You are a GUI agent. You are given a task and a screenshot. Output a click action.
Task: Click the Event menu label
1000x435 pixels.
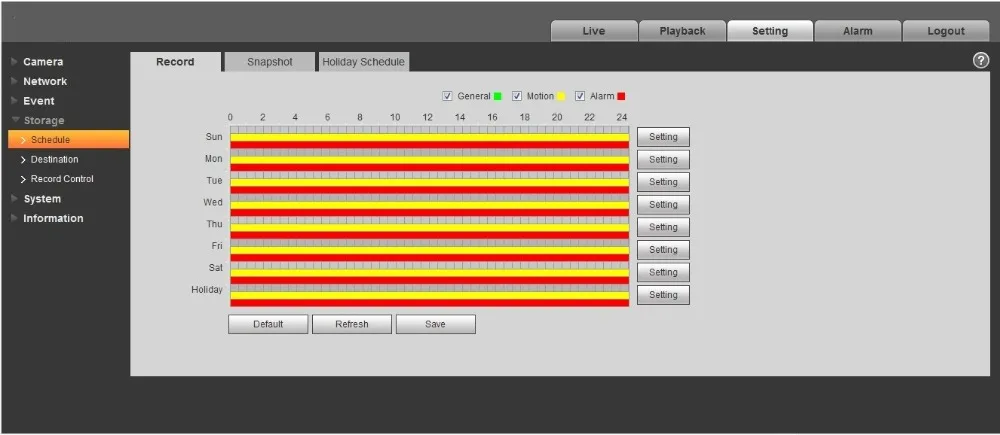(39, 101)
